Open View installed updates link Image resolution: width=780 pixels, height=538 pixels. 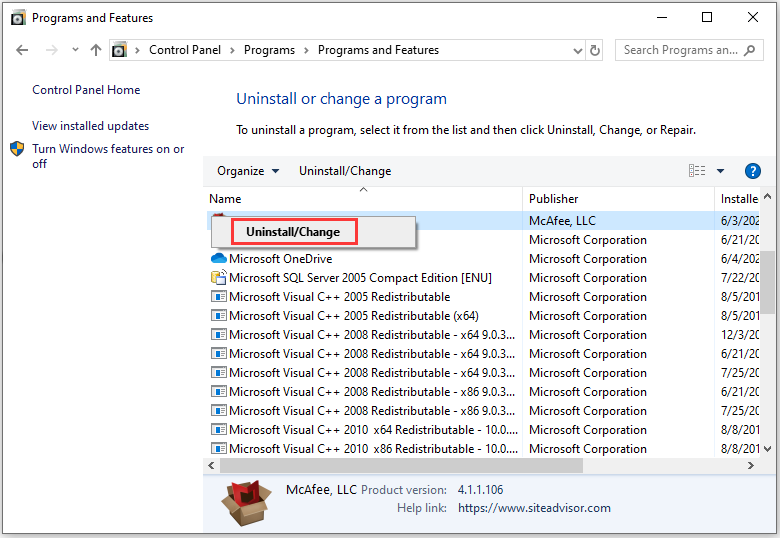point(91,126)
